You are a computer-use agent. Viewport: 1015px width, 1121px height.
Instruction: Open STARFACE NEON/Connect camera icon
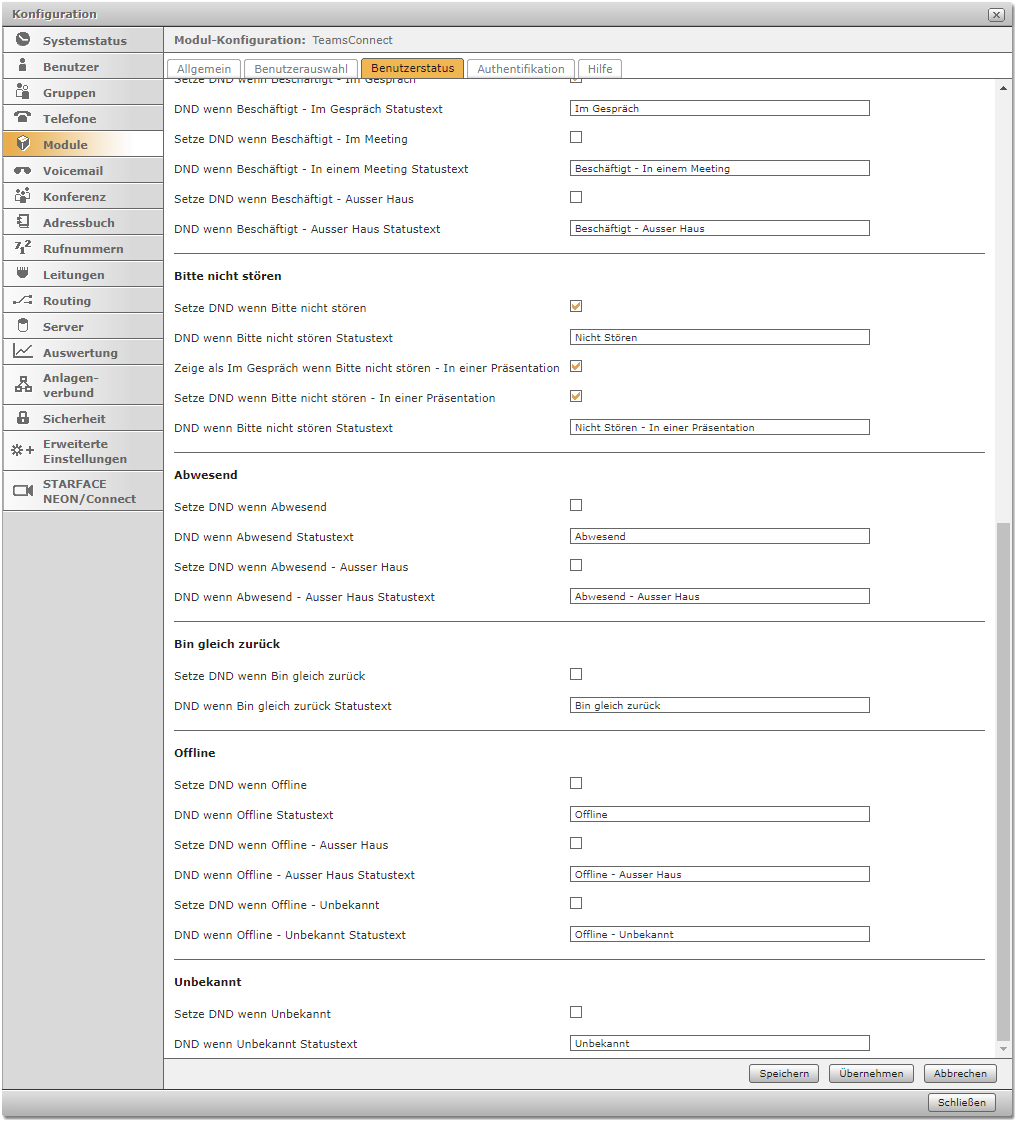(23, 490)
